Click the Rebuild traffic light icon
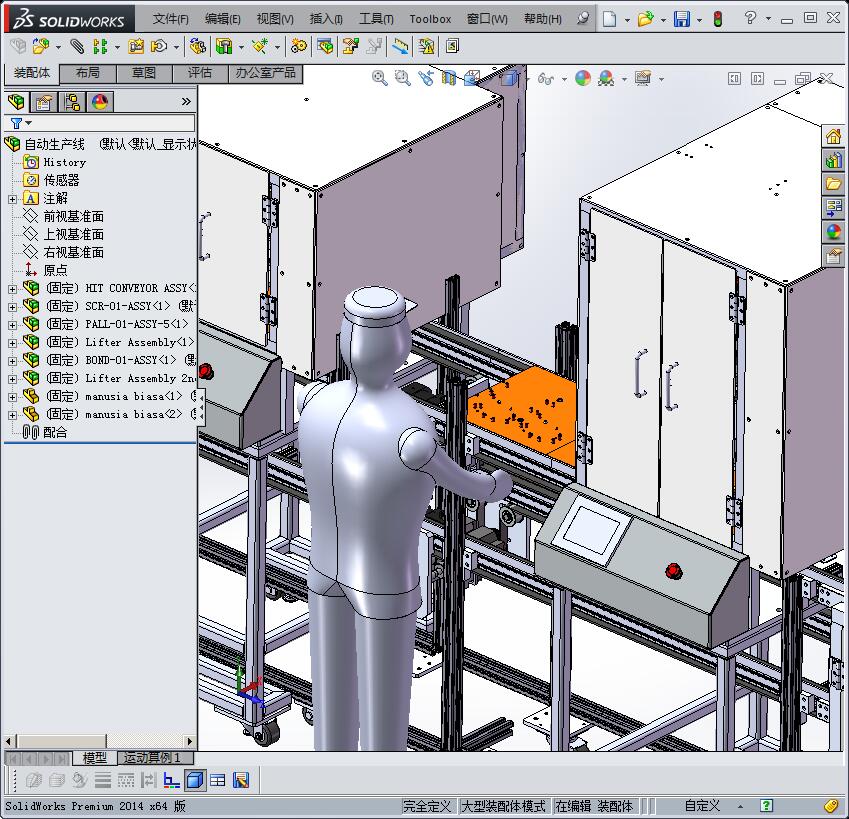 [x=717, y=19]
